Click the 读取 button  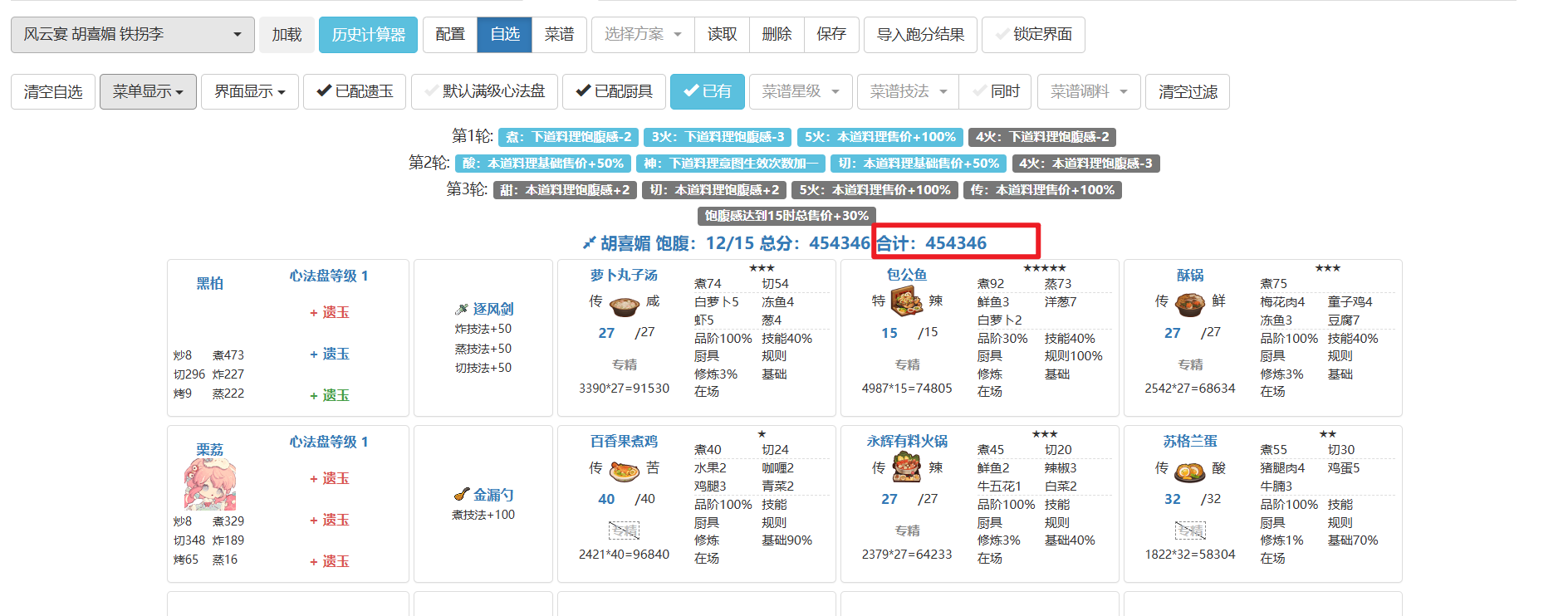coord(723,35)
